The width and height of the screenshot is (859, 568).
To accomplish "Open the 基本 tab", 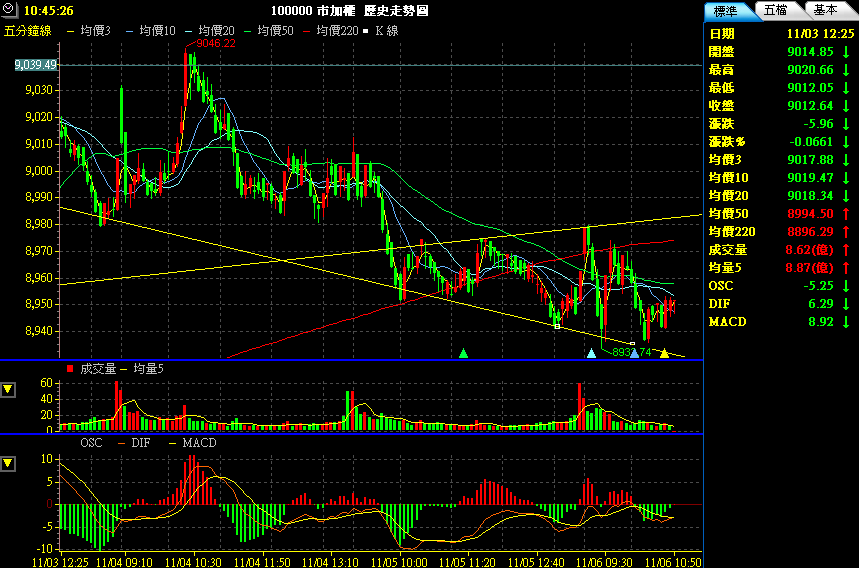I will tap(825, 10).
